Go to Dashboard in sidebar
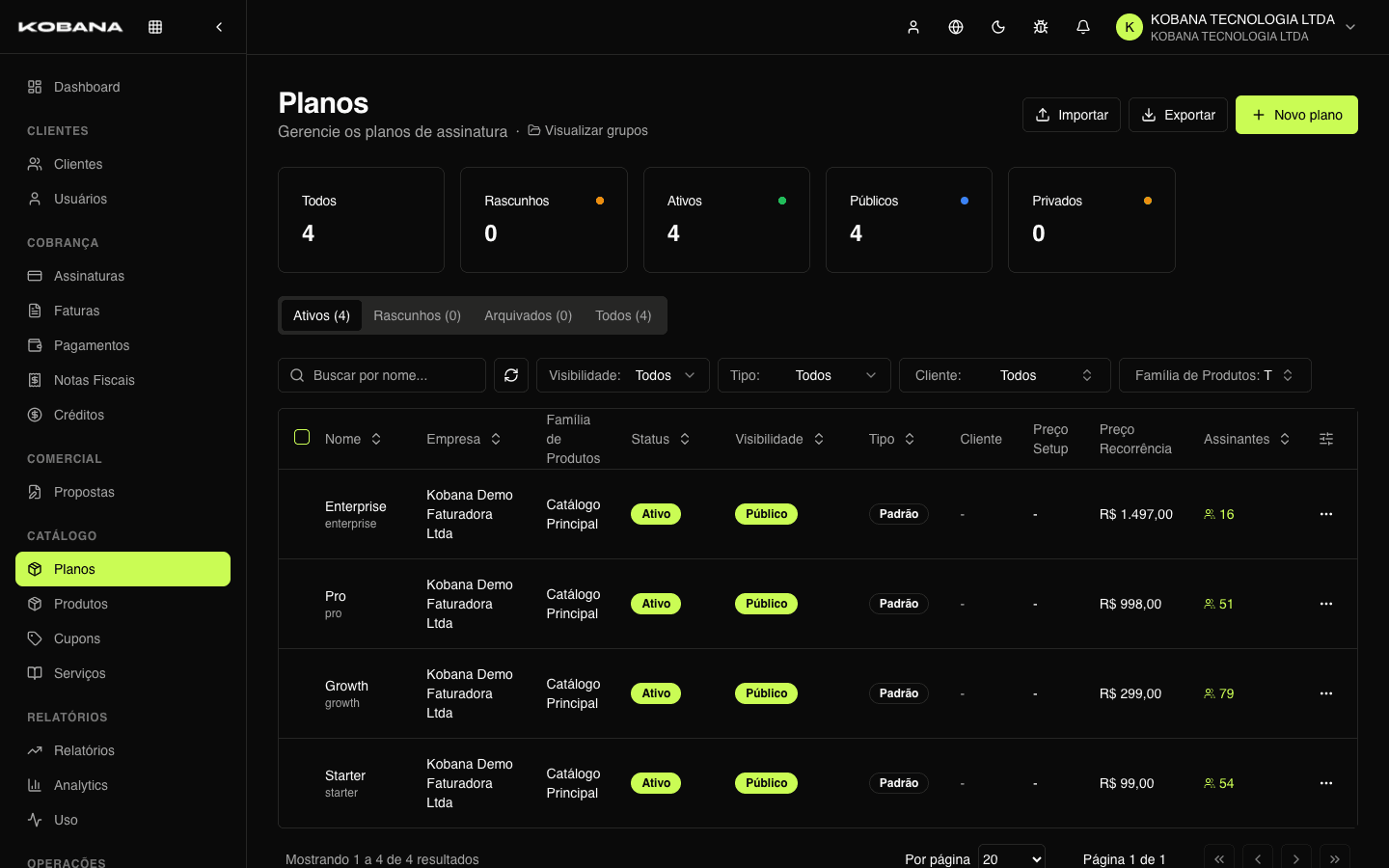 (123, 87)
